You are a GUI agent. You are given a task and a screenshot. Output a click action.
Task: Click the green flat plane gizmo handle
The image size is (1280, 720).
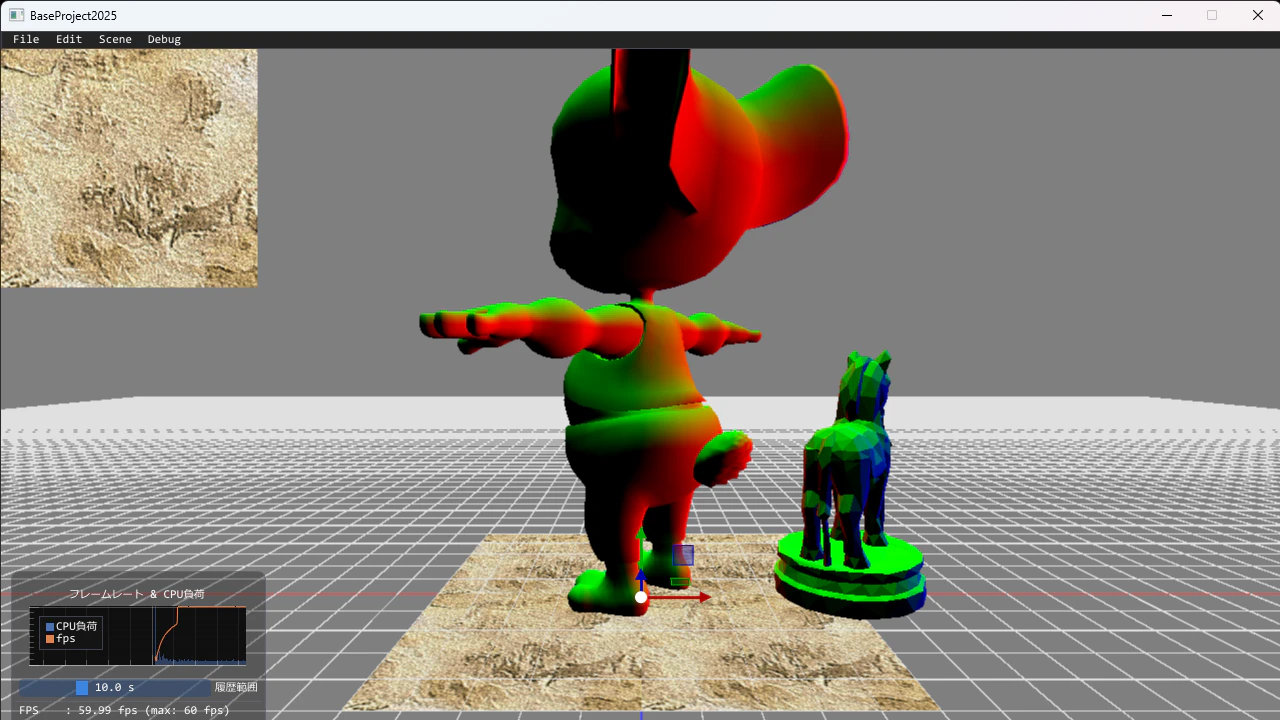pyautogui.click(x=680, y=582)
